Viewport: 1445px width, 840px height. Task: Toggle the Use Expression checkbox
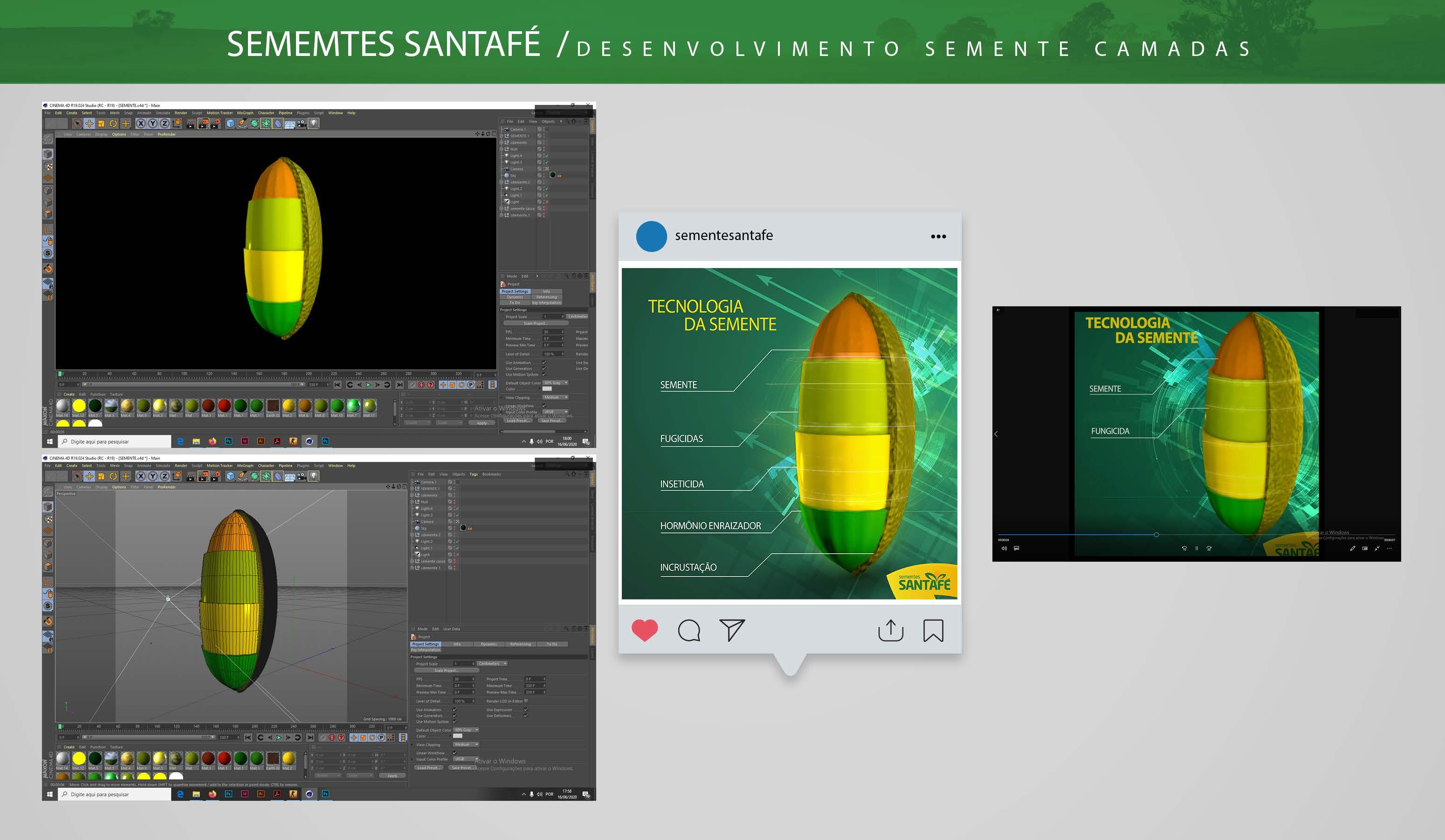[525, 710]
